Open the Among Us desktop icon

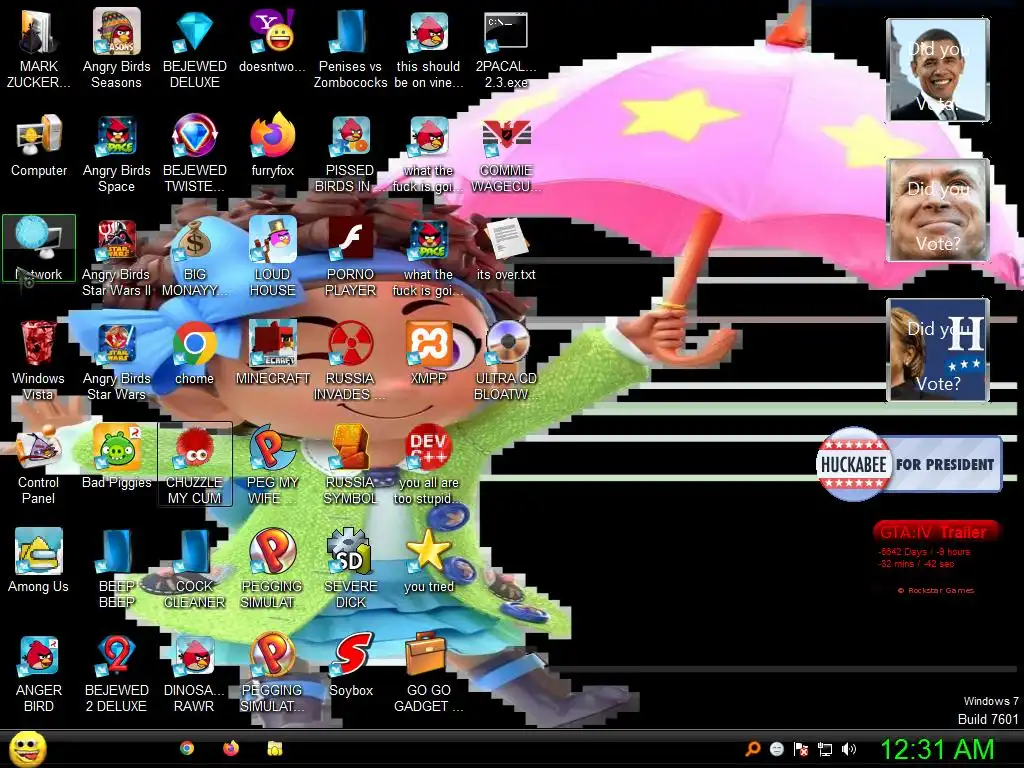click(39, 560)
